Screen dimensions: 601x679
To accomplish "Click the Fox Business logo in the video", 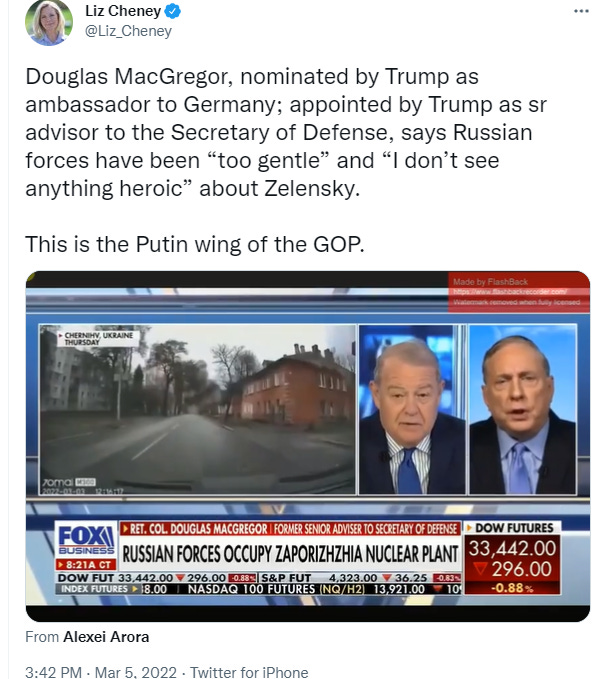I will click(86, 540).
